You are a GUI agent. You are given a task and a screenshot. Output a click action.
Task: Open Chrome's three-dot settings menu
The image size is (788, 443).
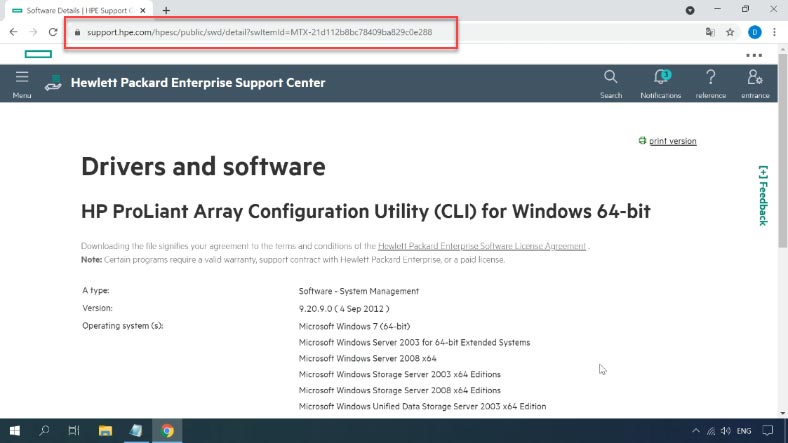[x=774, y=32]
